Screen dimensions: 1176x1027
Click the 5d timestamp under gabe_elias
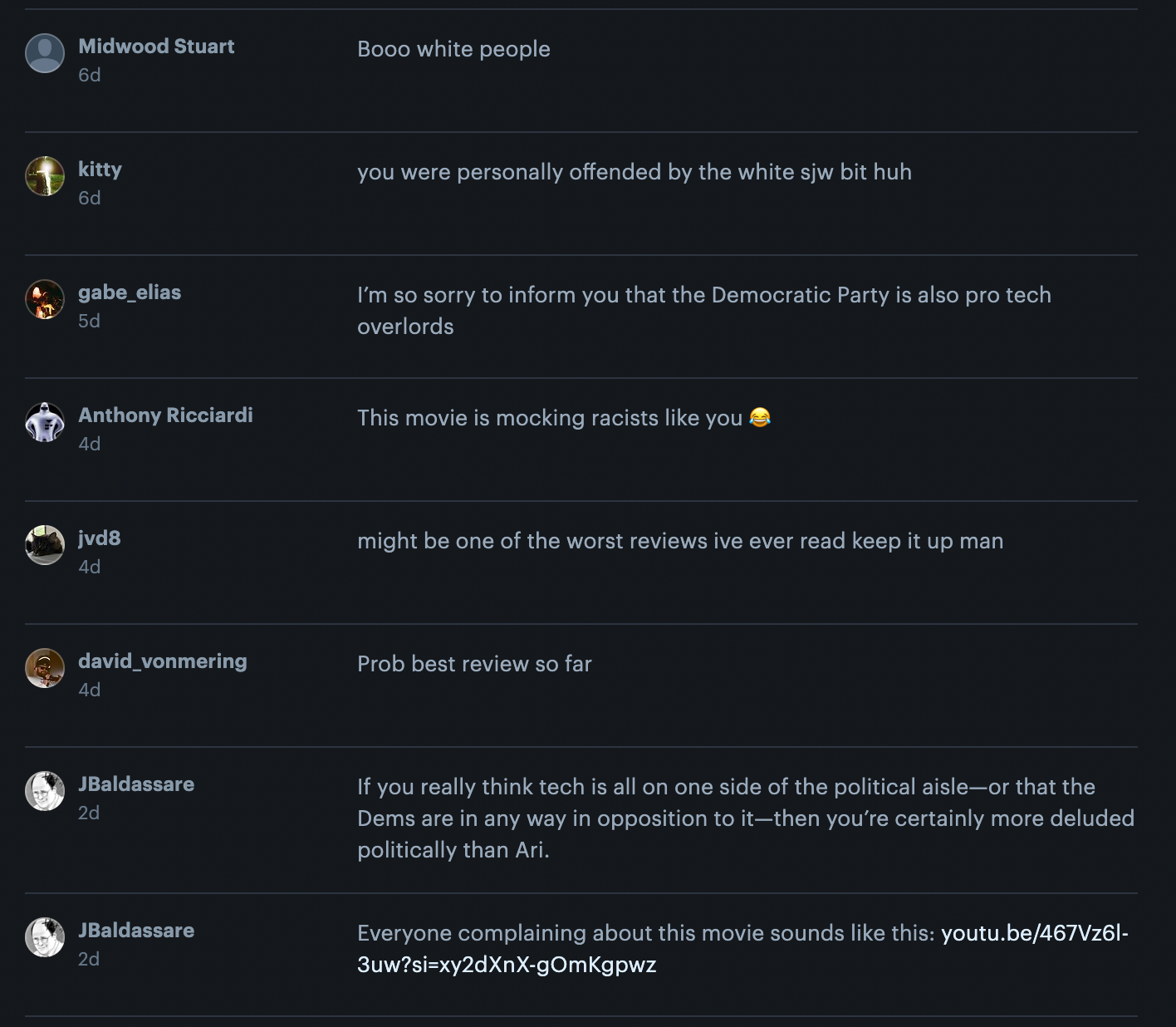coord(89,321)
